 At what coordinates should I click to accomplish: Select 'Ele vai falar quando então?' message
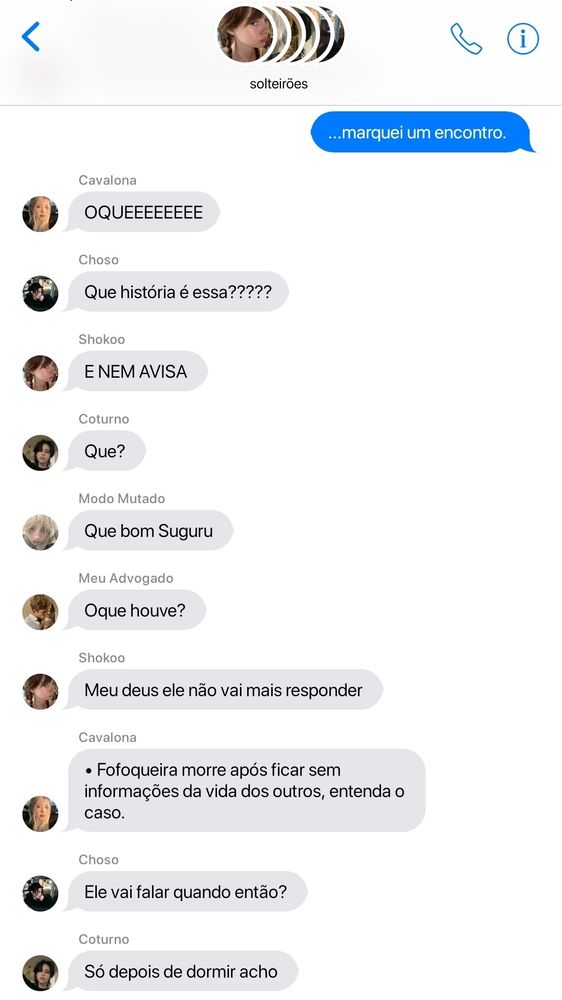tap(186, 892)
